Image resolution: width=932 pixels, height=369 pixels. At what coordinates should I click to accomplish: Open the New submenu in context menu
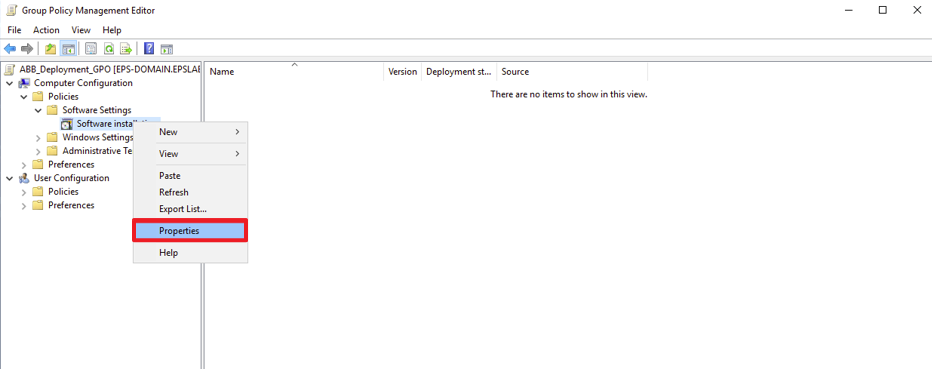coord(190,132)
